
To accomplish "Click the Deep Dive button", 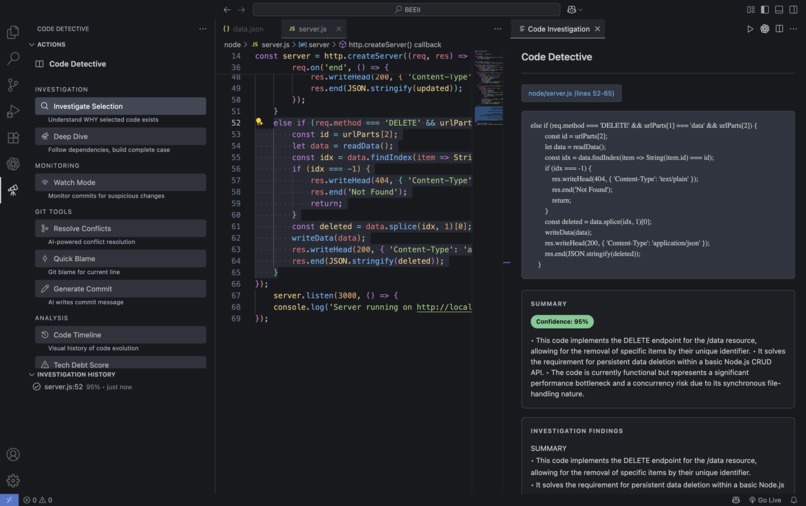I will coord(120,136).
